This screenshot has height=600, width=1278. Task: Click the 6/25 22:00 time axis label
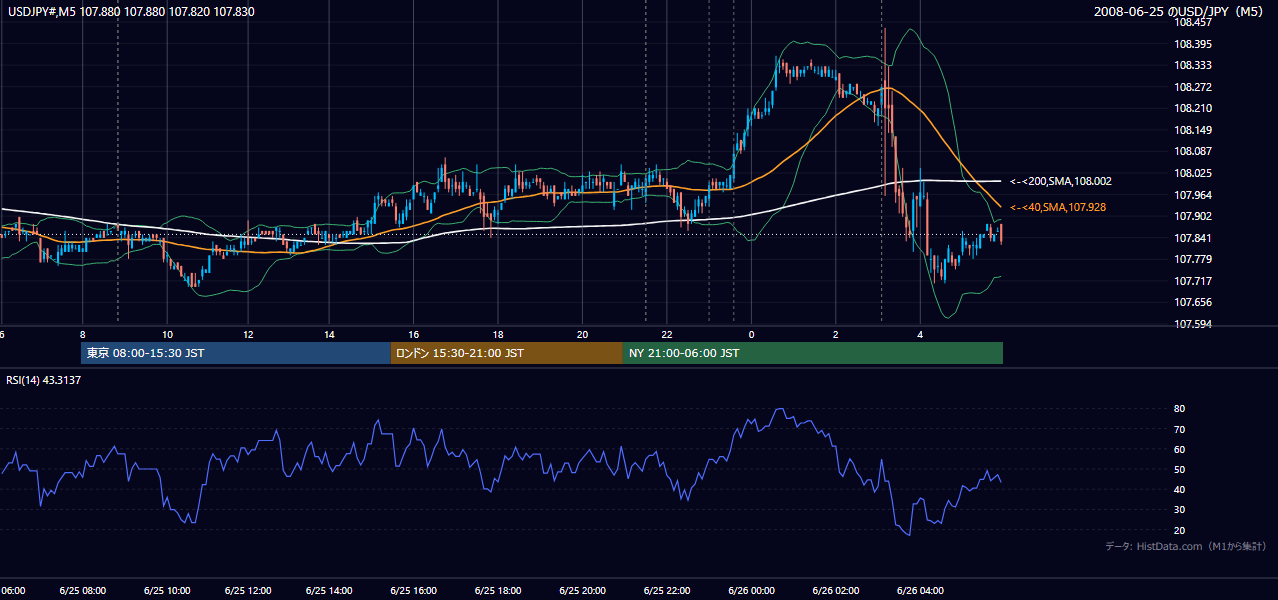666,591
